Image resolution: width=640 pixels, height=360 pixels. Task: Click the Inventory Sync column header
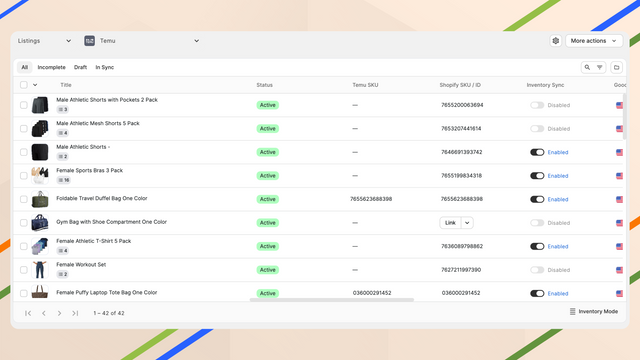pos(545,85)
